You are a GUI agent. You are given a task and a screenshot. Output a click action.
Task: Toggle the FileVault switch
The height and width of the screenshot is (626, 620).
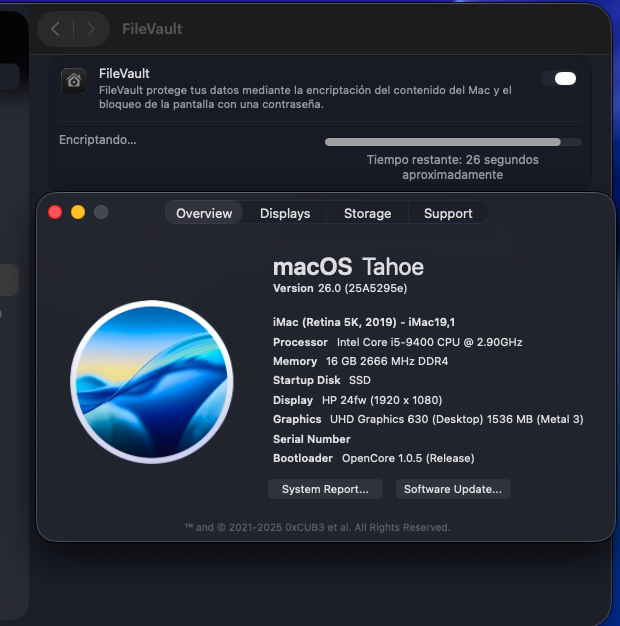pos(559,79)
